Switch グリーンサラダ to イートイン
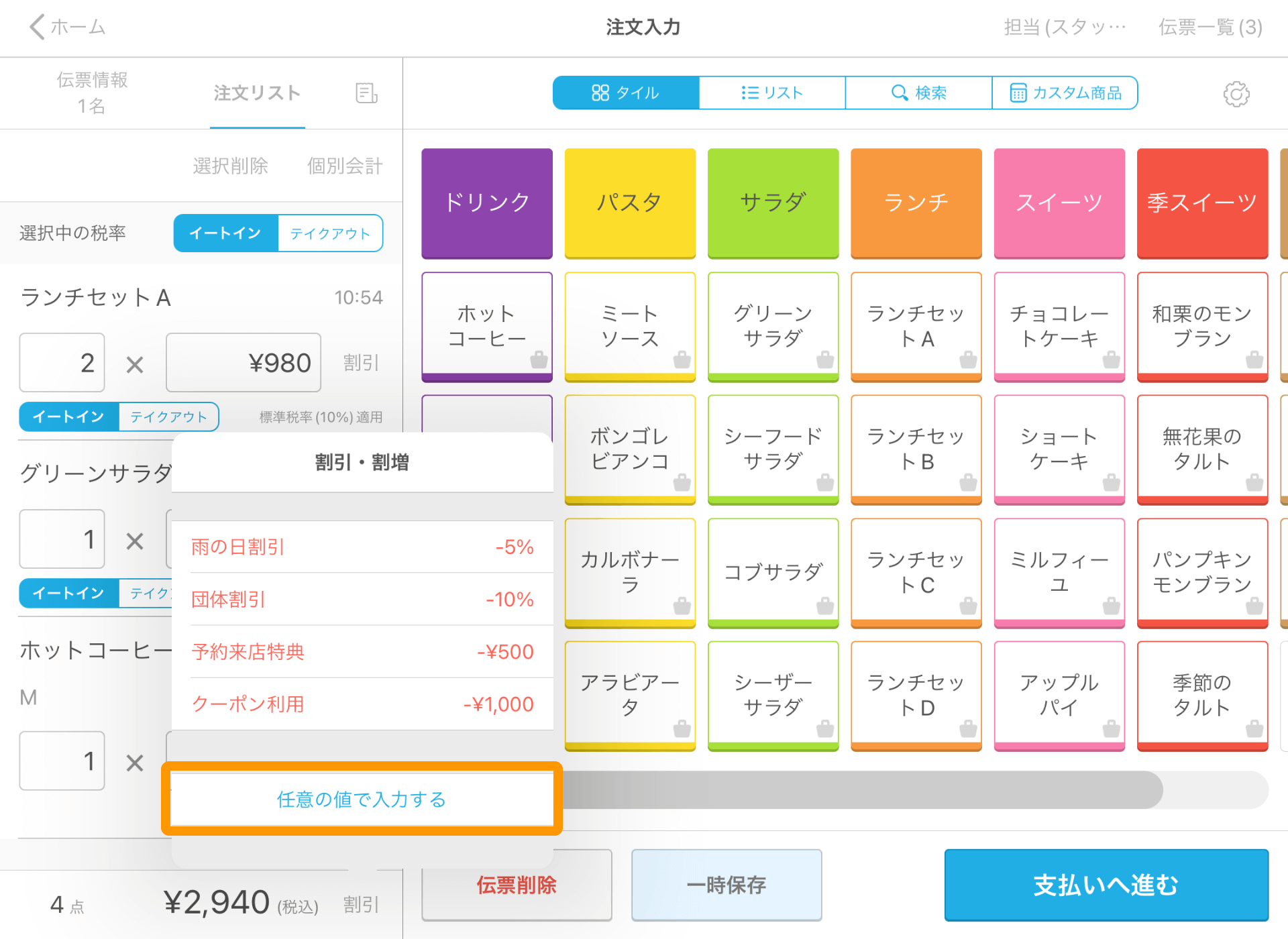This screenshot has width=1288, height=939. 69,593
